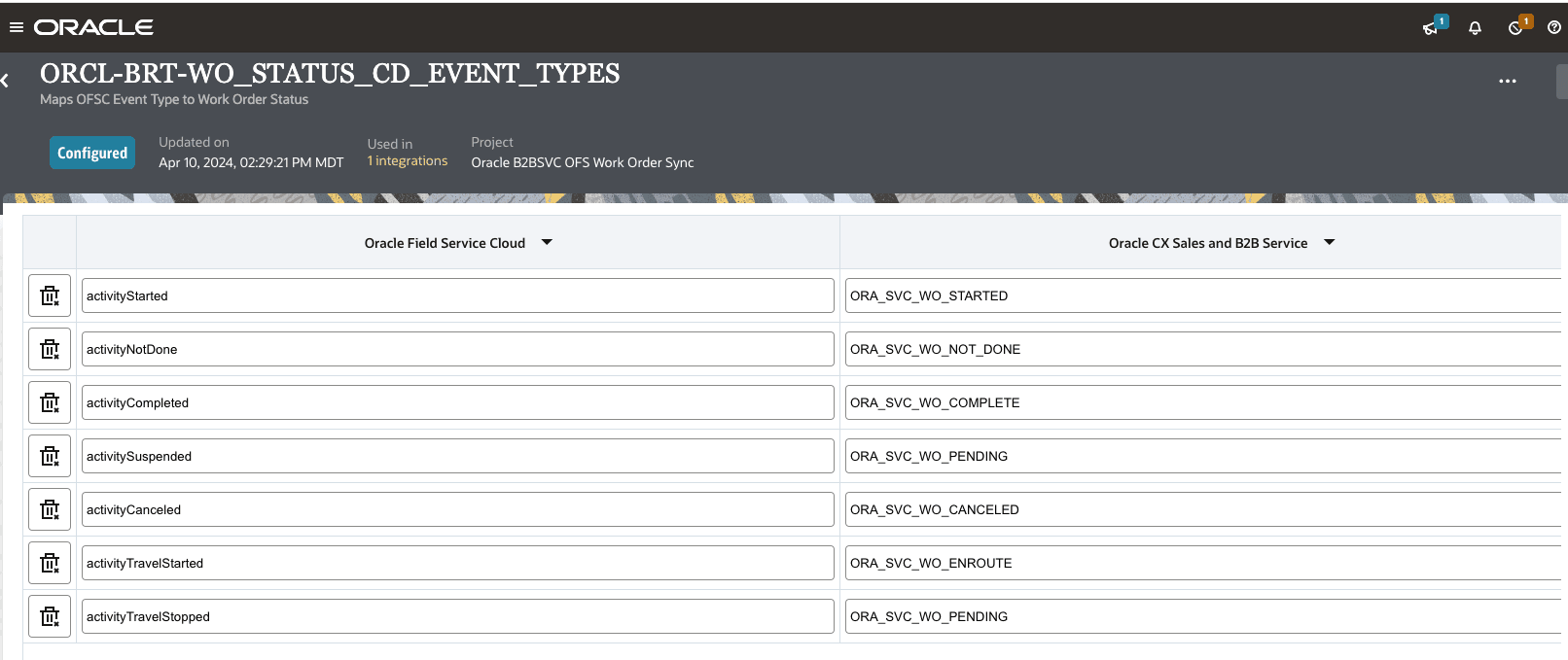Screen dimensions: 1568x660
Task: Open the notifications bell
Action: [1475, 28]
